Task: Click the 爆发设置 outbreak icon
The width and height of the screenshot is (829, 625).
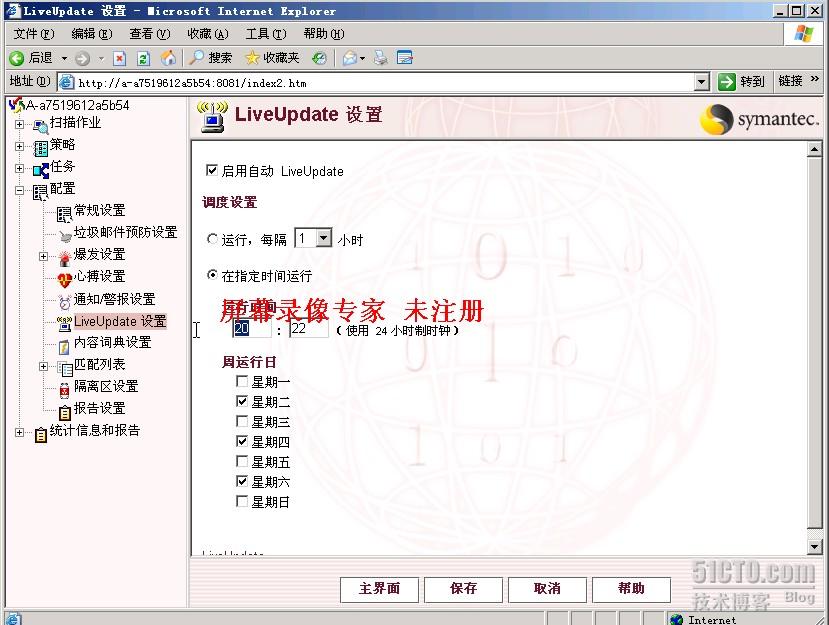Action: click(x=65, y=258)
